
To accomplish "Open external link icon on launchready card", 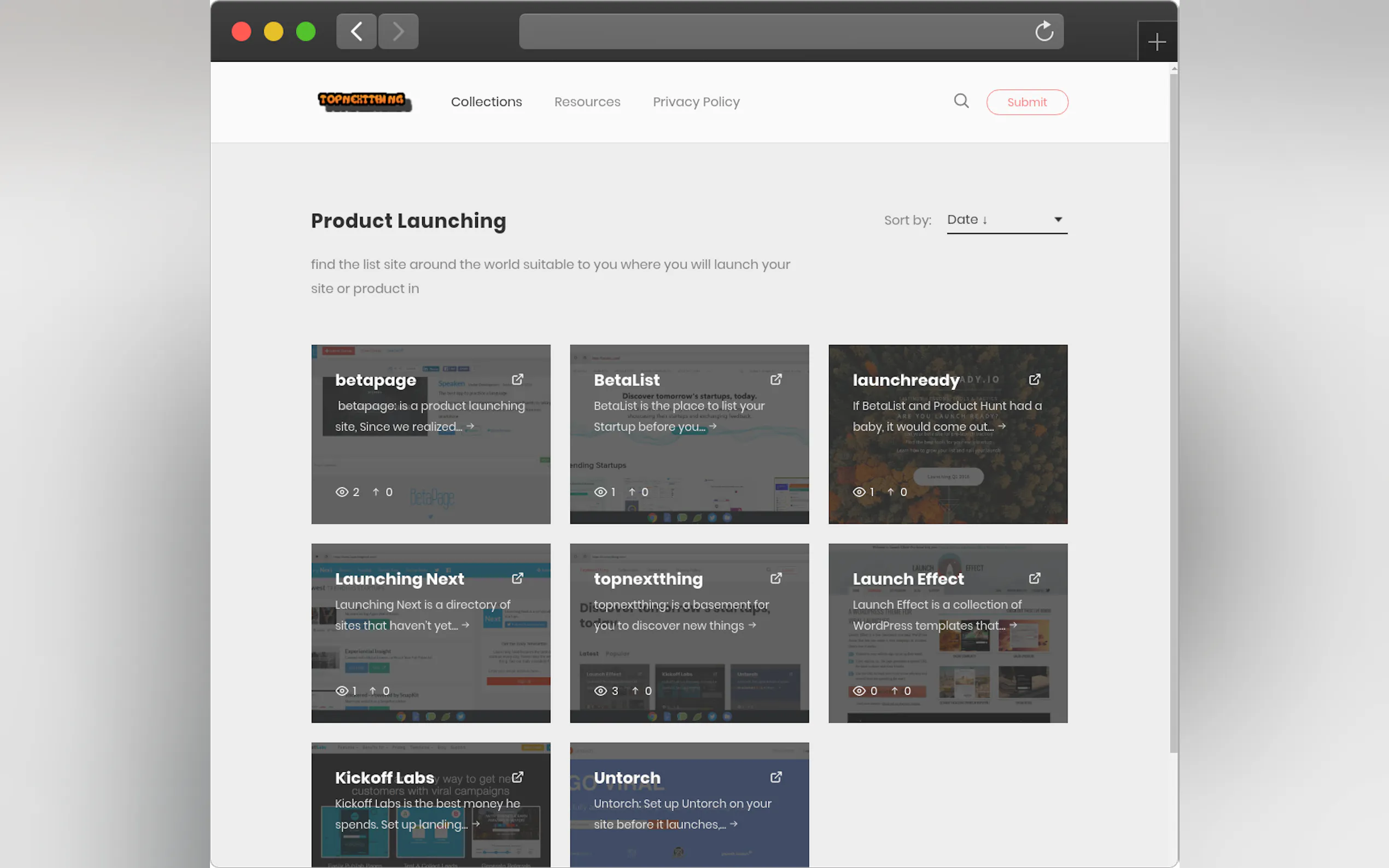I will [1034, 379].
